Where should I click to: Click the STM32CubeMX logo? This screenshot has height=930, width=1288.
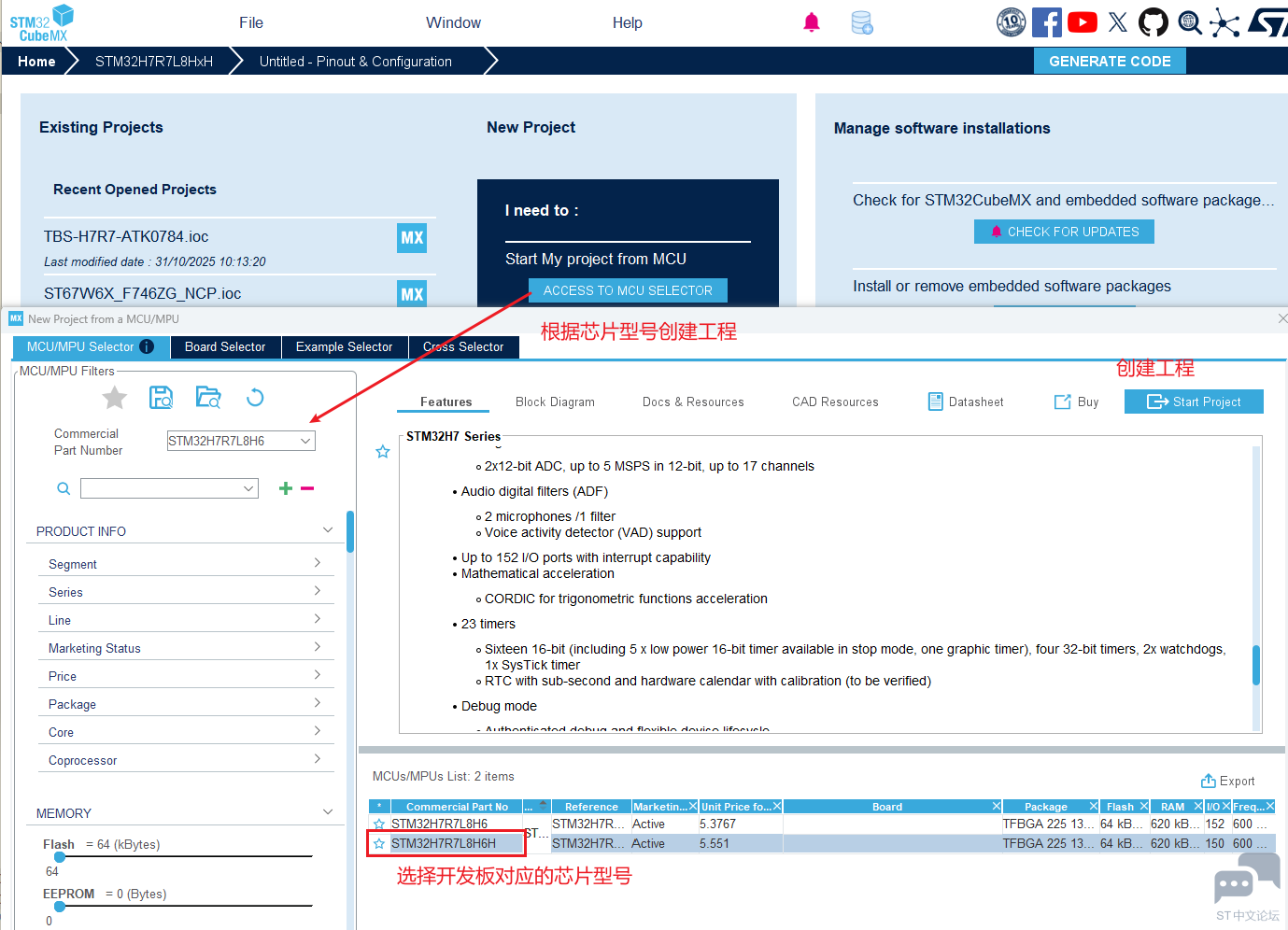click(41, 22)
